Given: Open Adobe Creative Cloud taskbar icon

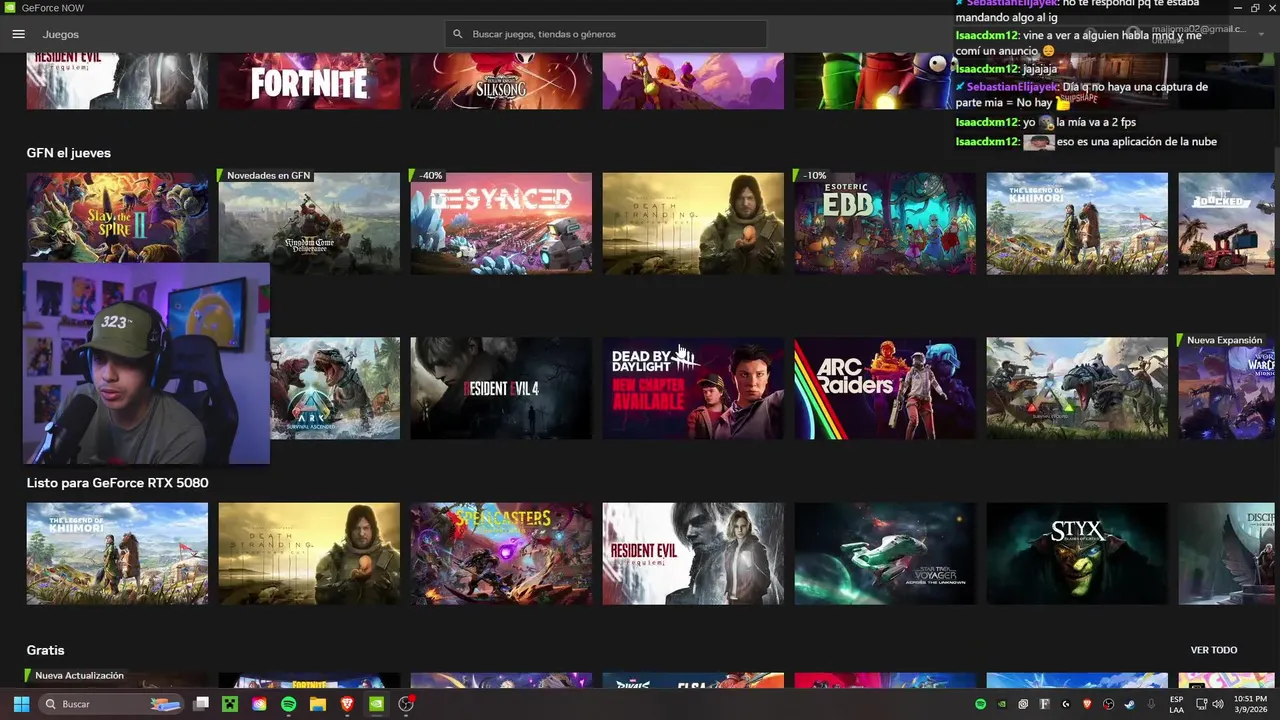Looking at the screenshot, I should [x=259, y=704].
